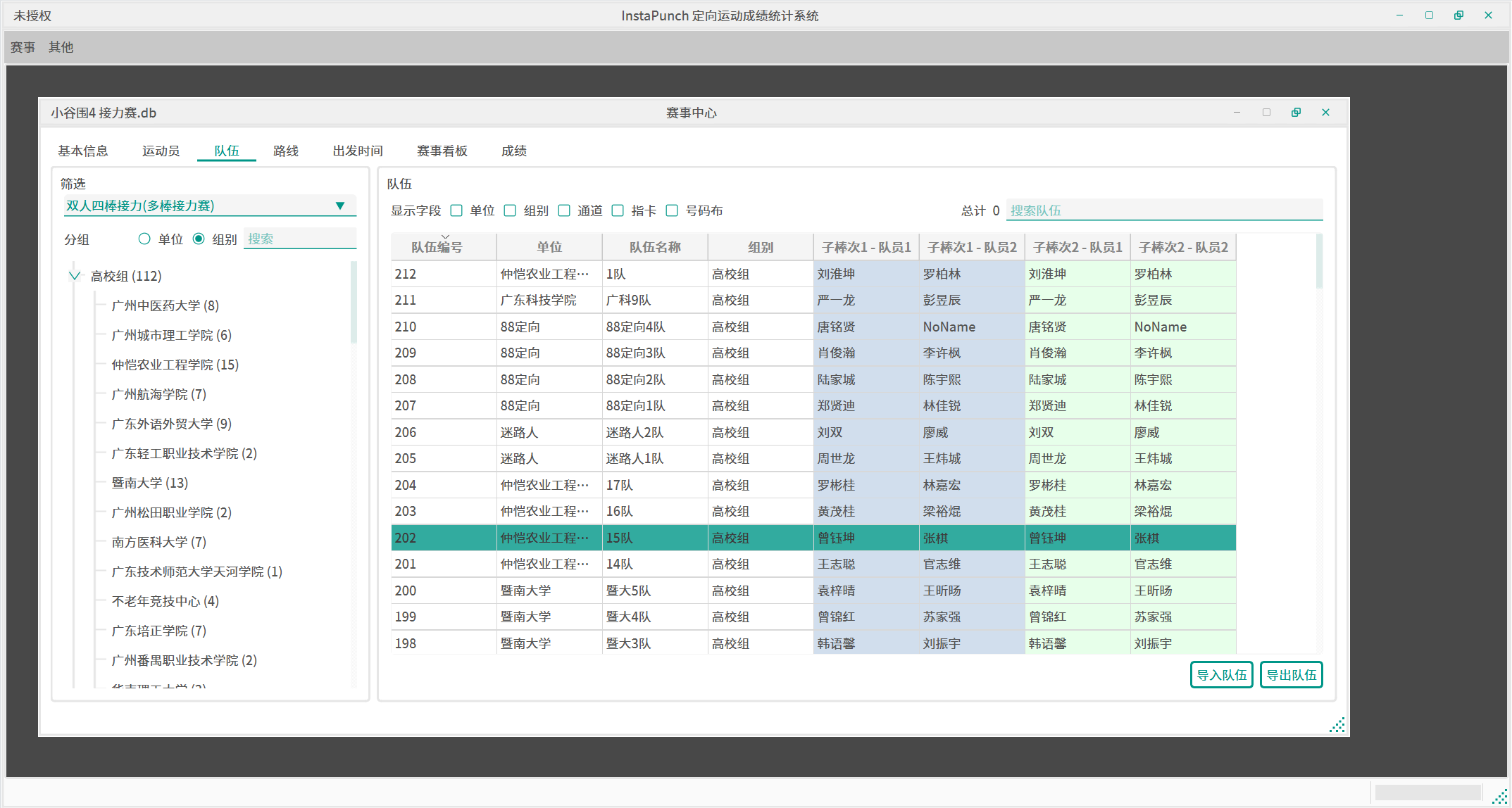The width and height of the screenshot is (1512, 808).
Task: Maximize the 赛事中心 inner window
Action: pyautogui.click(x=1266, y=113)
